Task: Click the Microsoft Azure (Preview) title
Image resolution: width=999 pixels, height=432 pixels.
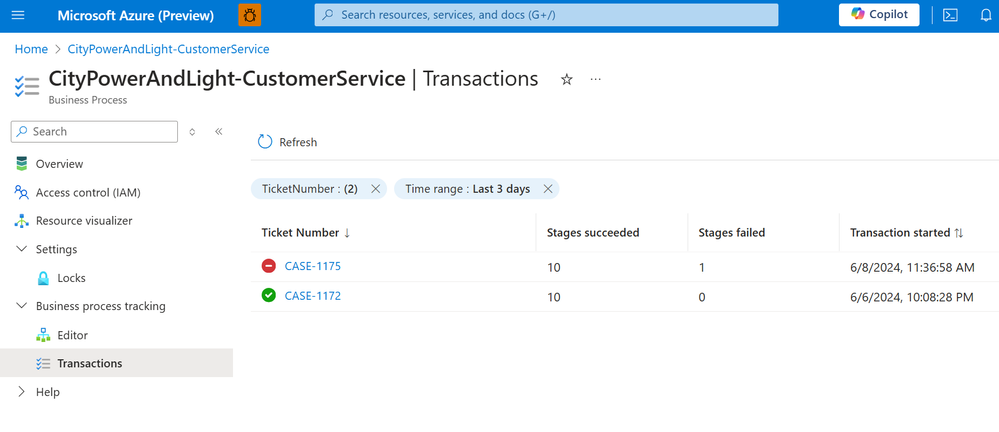Action: click(136, 15)
